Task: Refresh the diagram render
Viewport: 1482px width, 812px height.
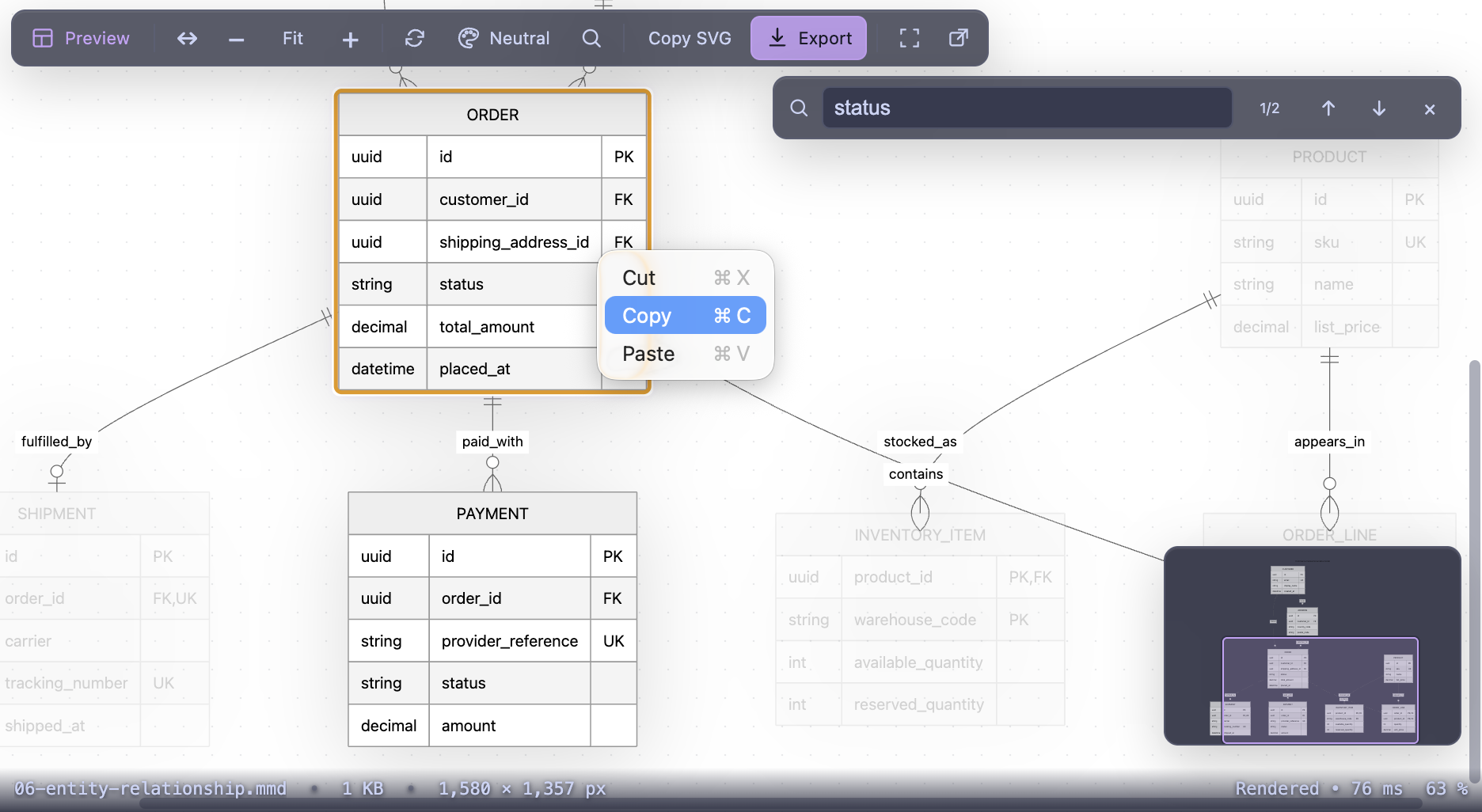Action: [x=415, y=38]
